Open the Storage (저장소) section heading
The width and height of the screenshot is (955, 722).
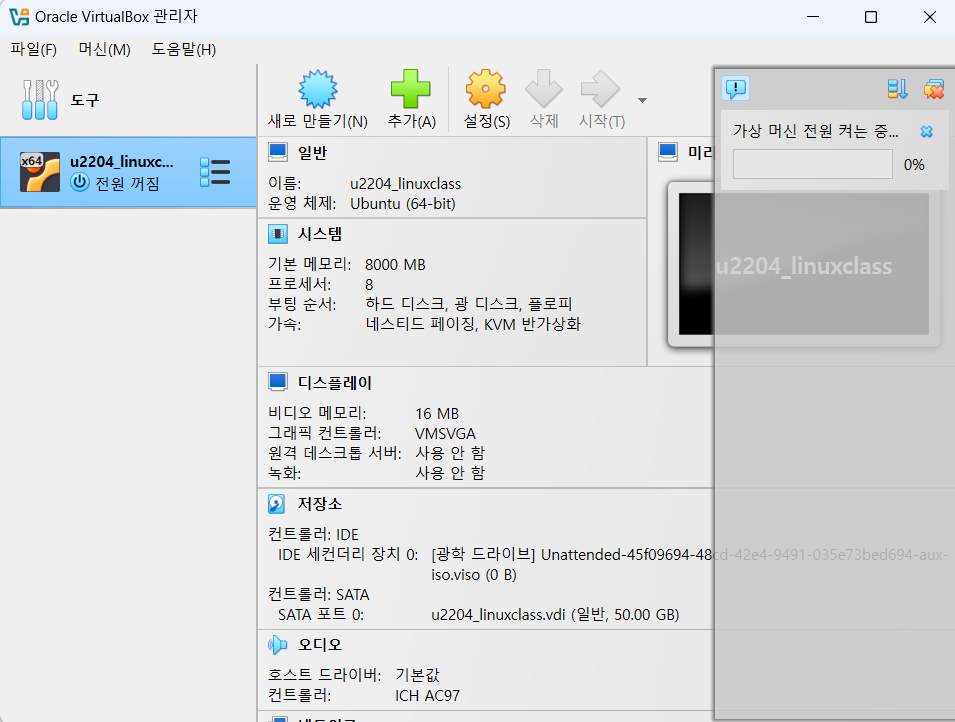click(x=320, y=504)
